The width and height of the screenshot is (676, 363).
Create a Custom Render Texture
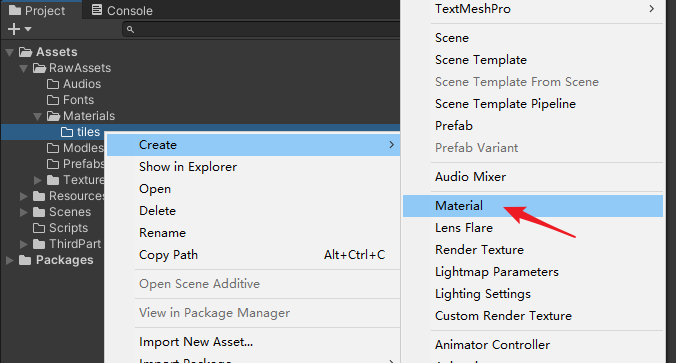[533, 316]
